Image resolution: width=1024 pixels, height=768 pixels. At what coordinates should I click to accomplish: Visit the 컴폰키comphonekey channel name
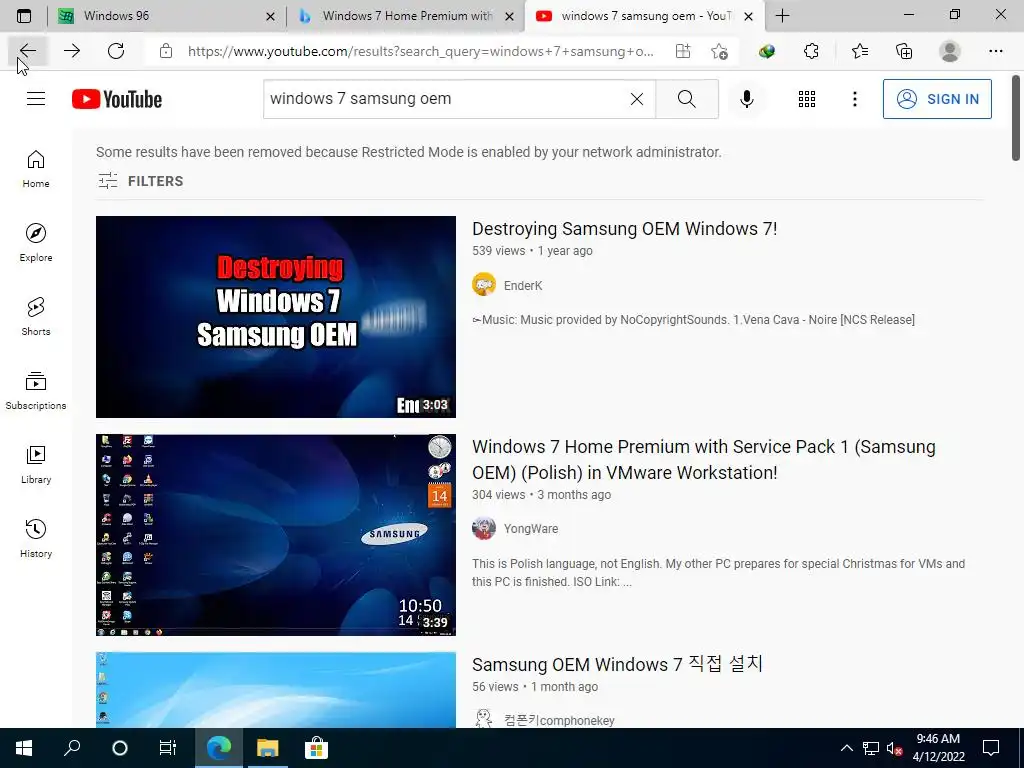(559, 720)
